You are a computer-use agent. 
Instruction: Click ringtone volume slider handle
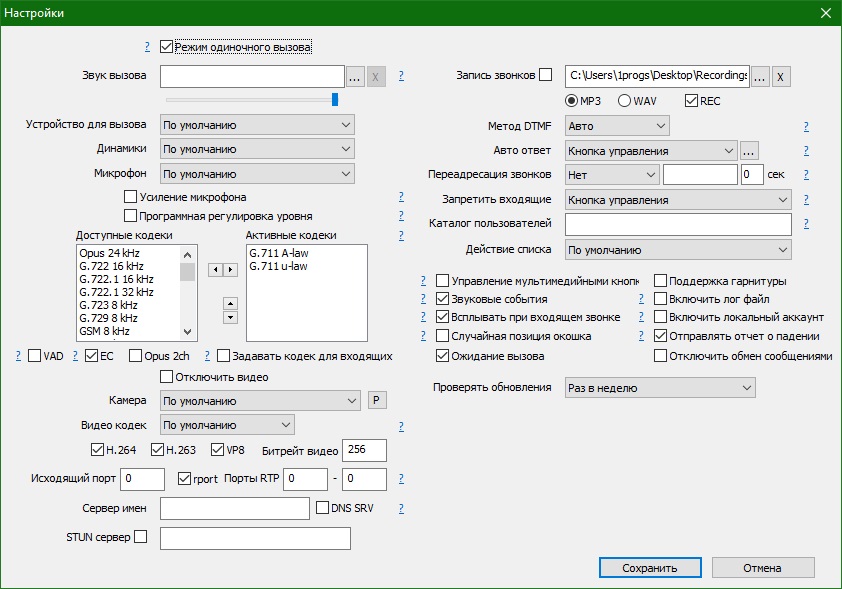pyautogui.click(x=335, y=99)
